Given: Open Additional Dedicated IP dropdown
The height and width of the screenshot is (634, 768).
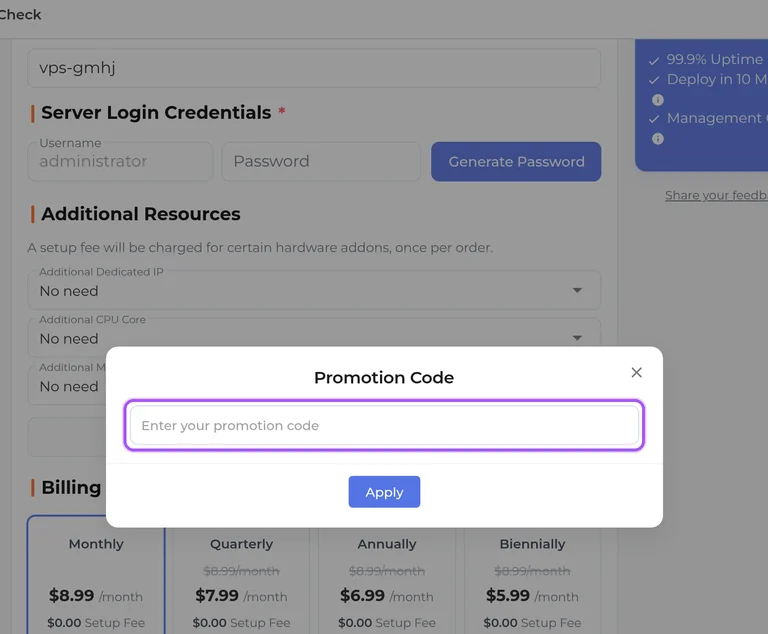Looking at the screenshot, I should pyautogui.click(x=314, y=290).
